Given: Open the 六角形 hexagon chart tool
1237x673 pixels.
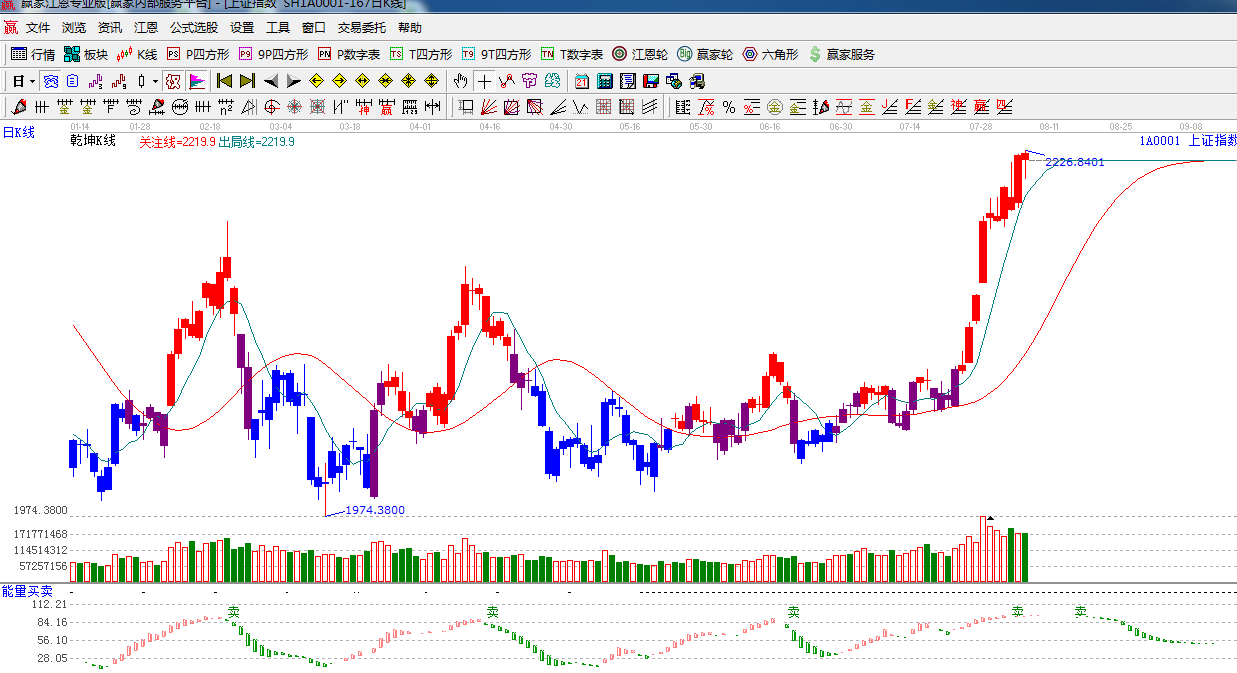Looking at the screenshot, I should click(x=770, y=54).
